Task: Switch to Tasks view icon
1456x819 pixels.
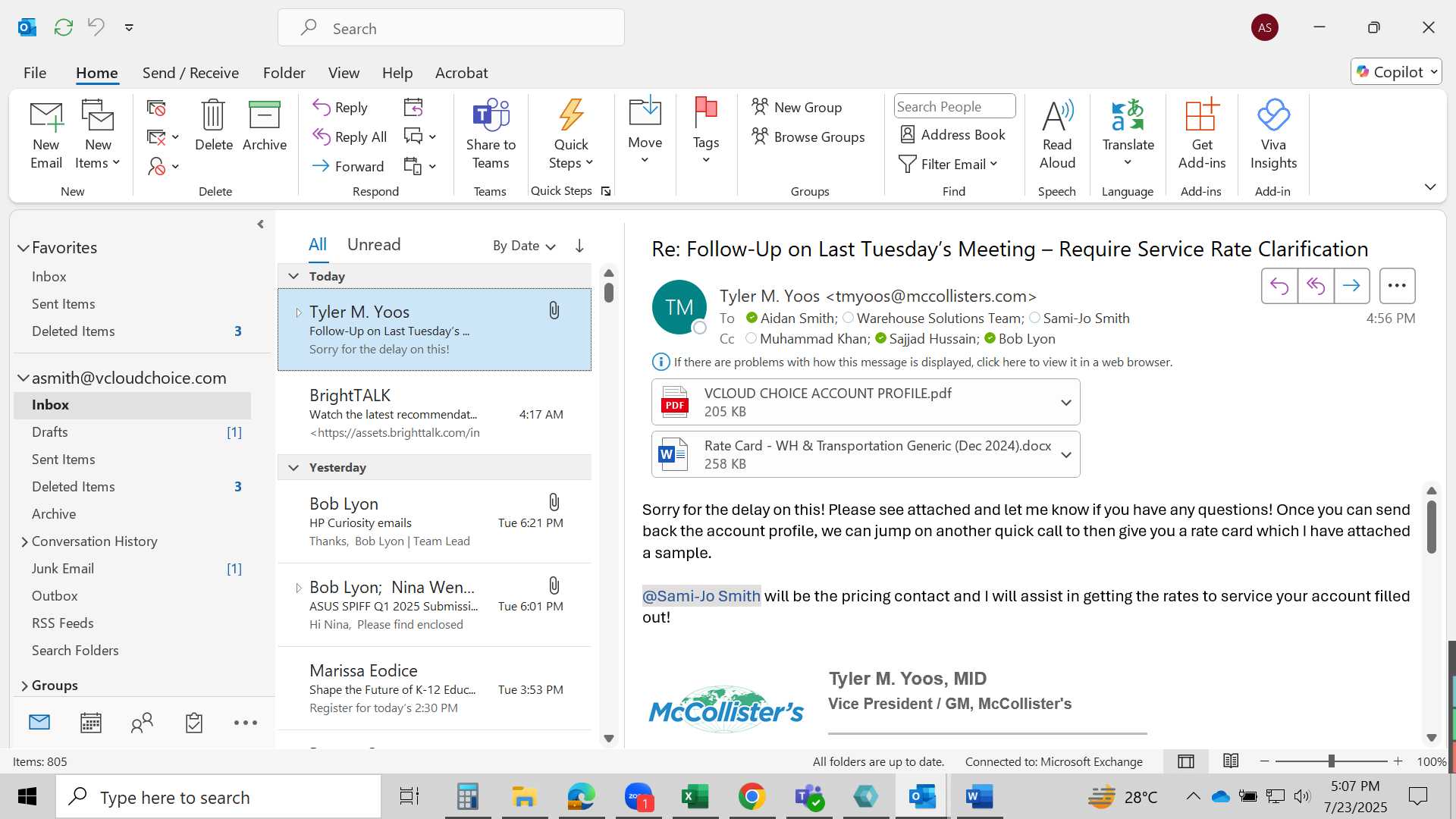Action: click(194, 723)
